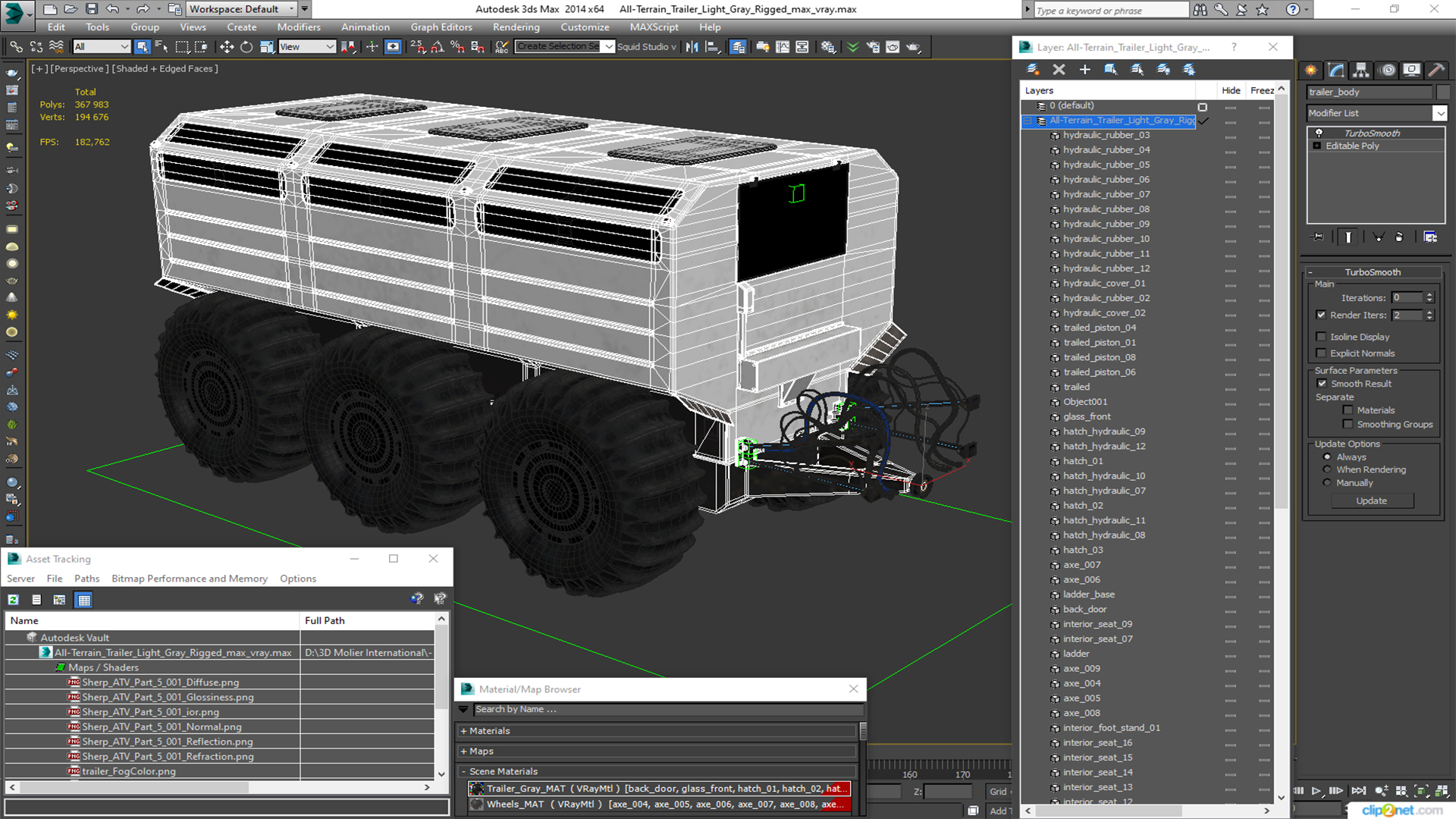Open the MAXScript menu
The image size is (1456, 819).
pyautogui.click(x=654, y=27)
